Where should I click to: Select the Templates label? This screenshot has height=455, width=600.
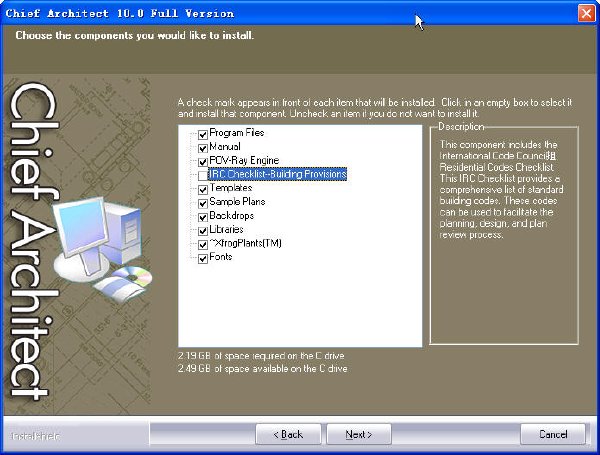pos(231,188)
